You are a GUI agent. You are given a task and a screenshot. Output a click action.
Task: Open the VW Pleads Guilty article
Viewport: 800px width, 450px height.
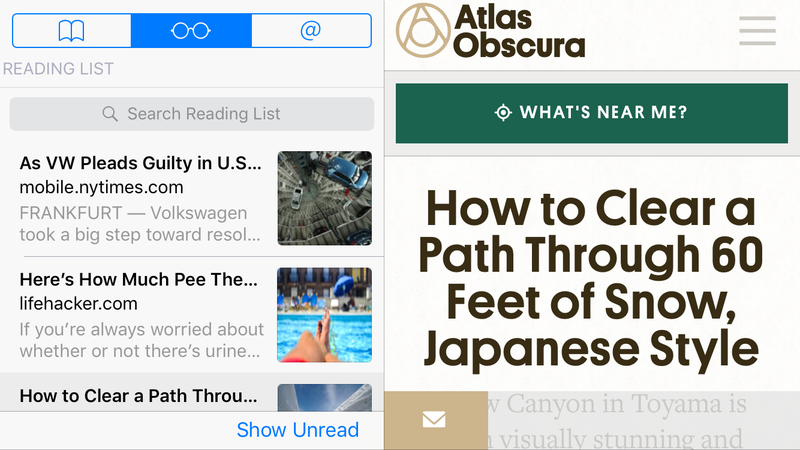click(x=192, y=198)
